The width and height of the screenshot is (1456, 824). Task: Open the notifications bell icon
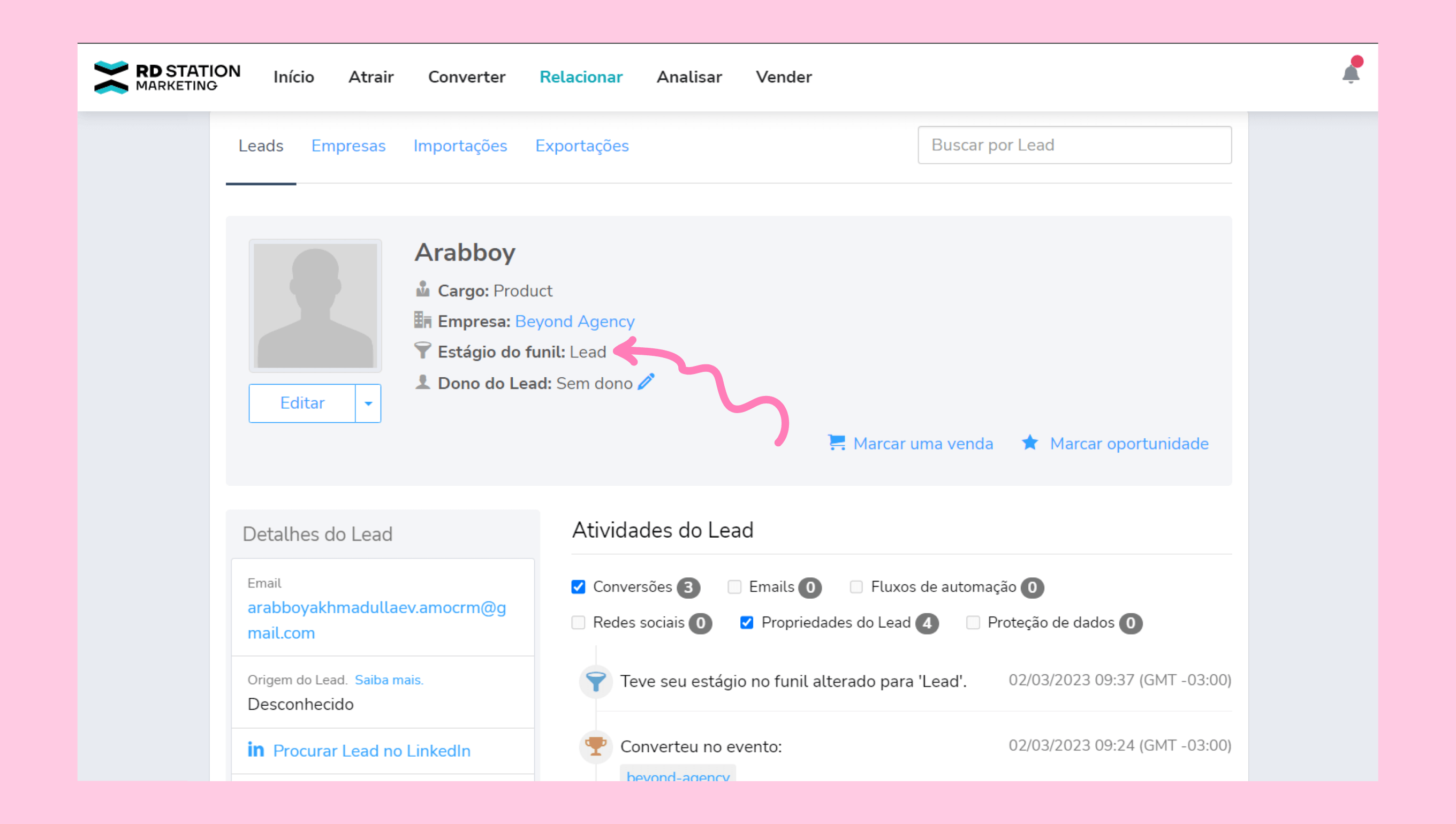pos(1351,74)
